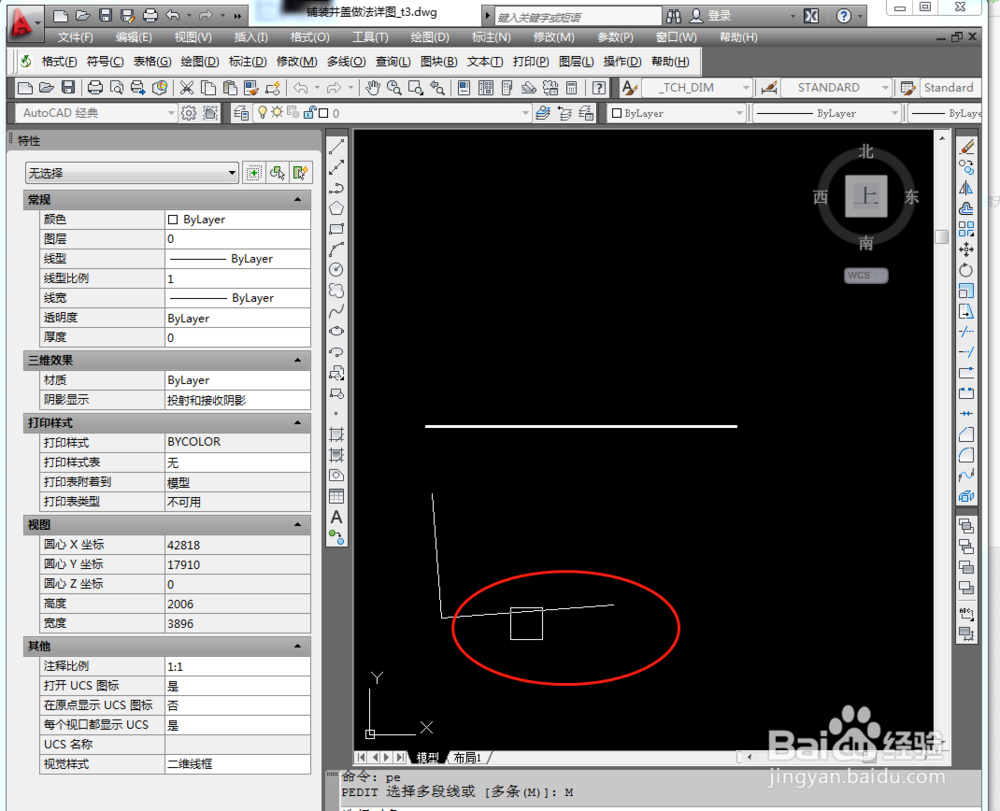1000x811 pixels.
Task: Toggle layer 0 on/off lightbulb
Action: (262, 113)
